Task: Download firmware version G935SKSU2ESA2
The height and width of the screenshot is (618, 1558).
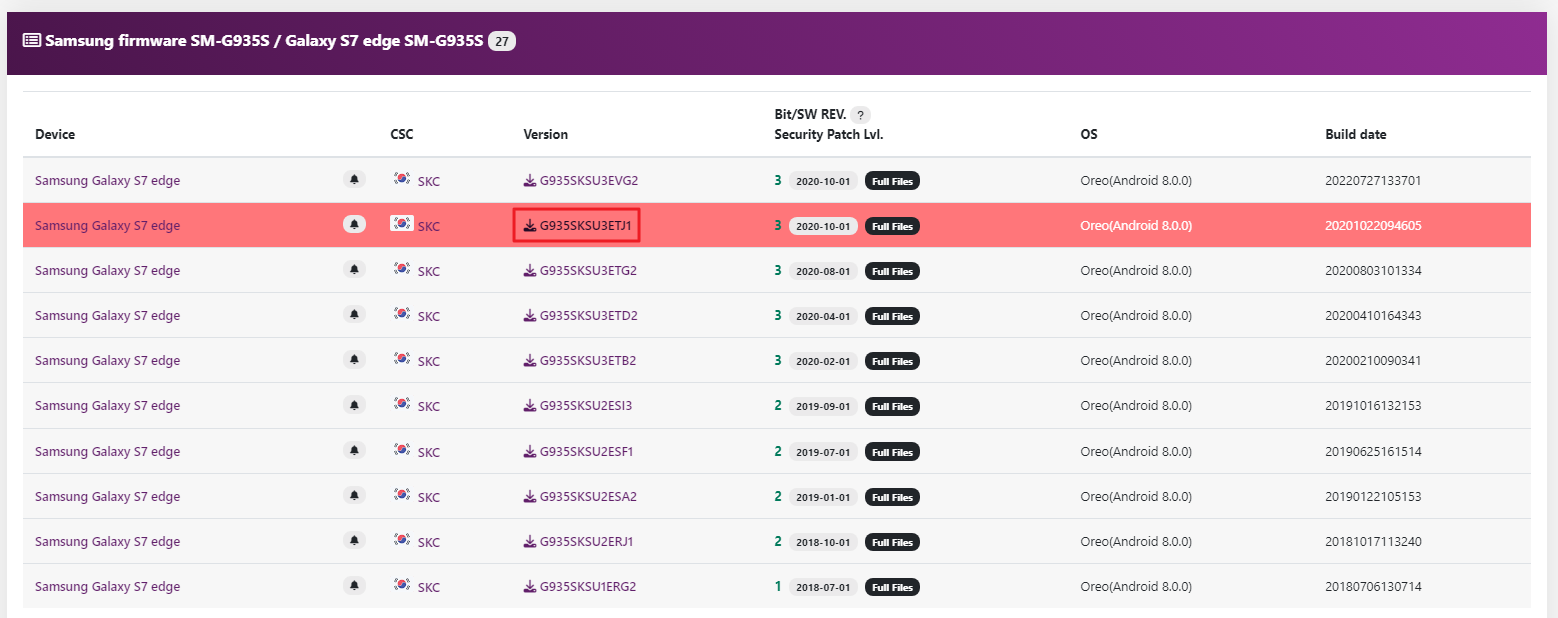Action: [581, 497]
